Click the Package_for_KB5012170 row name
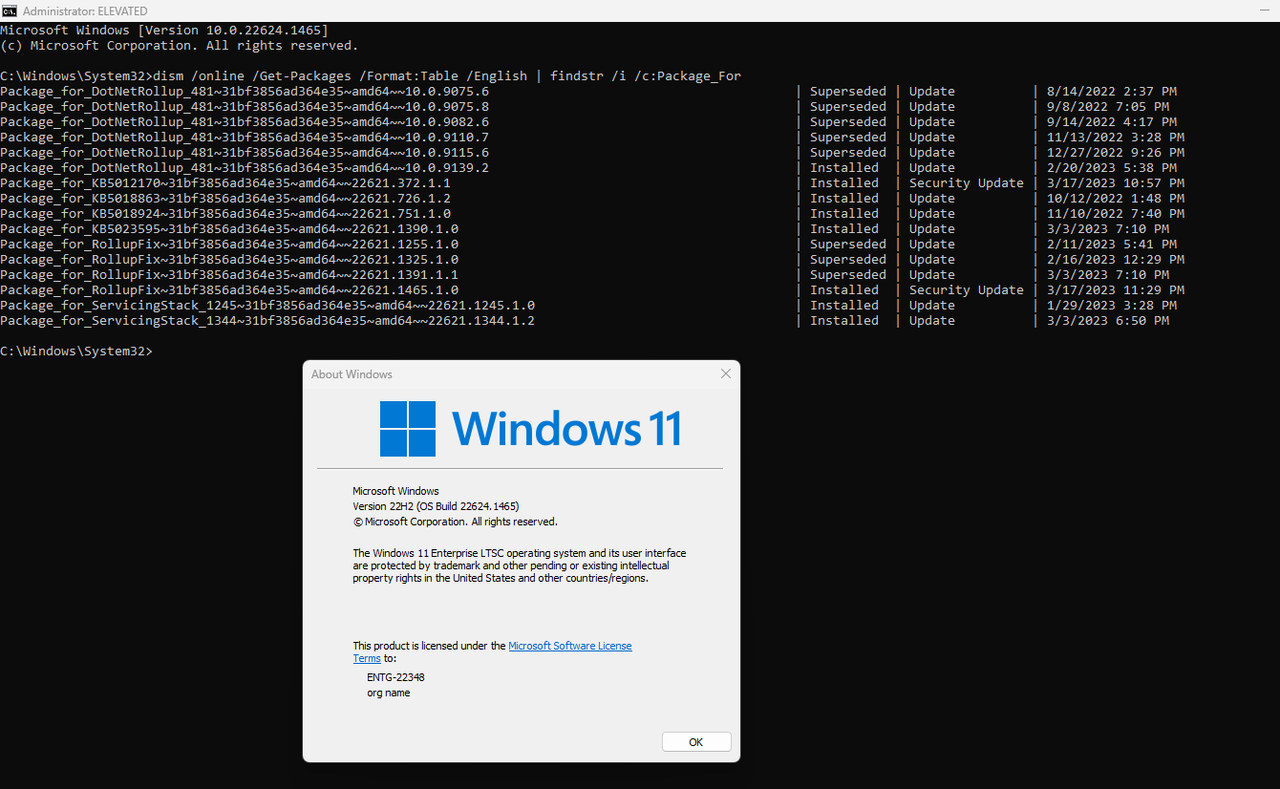The image size is (1280, 789). [x=225, y=183]
